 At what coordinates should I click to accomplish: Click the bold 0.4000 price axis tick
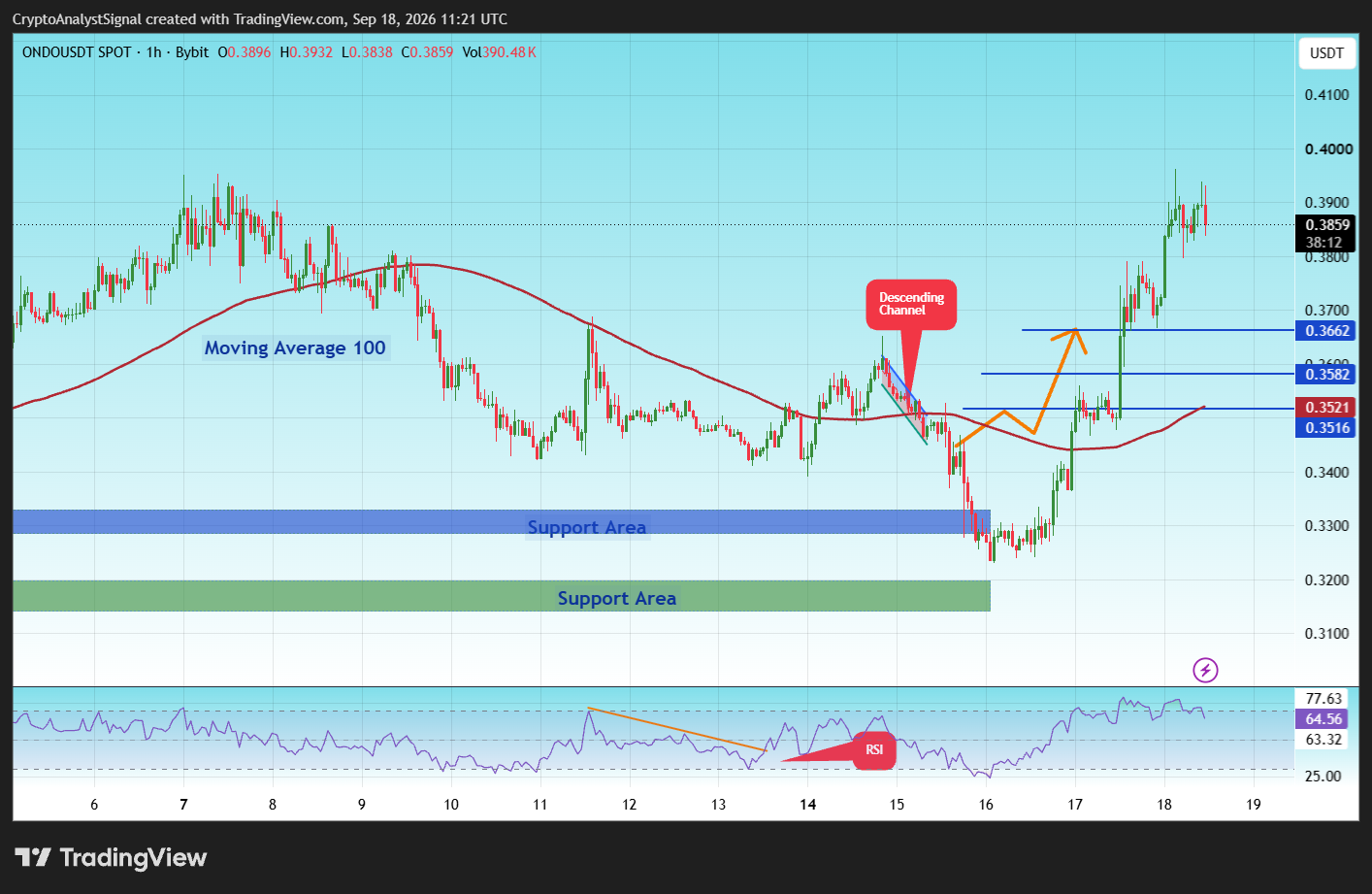point(1328,149)
